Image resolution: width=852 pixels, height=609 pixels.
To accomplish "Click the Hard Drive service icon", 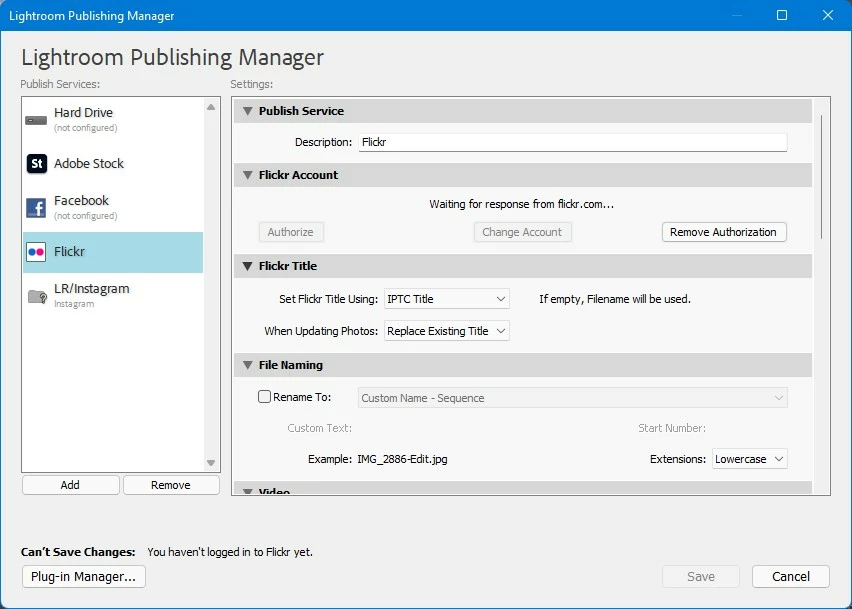I will pos(36,120).
